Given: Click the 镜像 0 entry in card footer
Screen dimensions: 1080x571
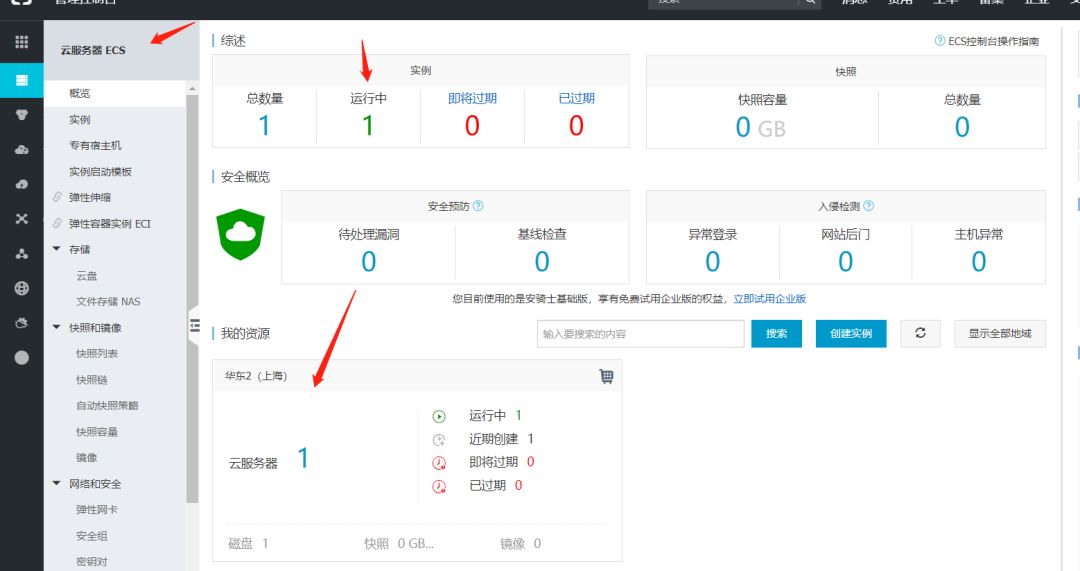Looking at the screenshot, I should (521, 543).
